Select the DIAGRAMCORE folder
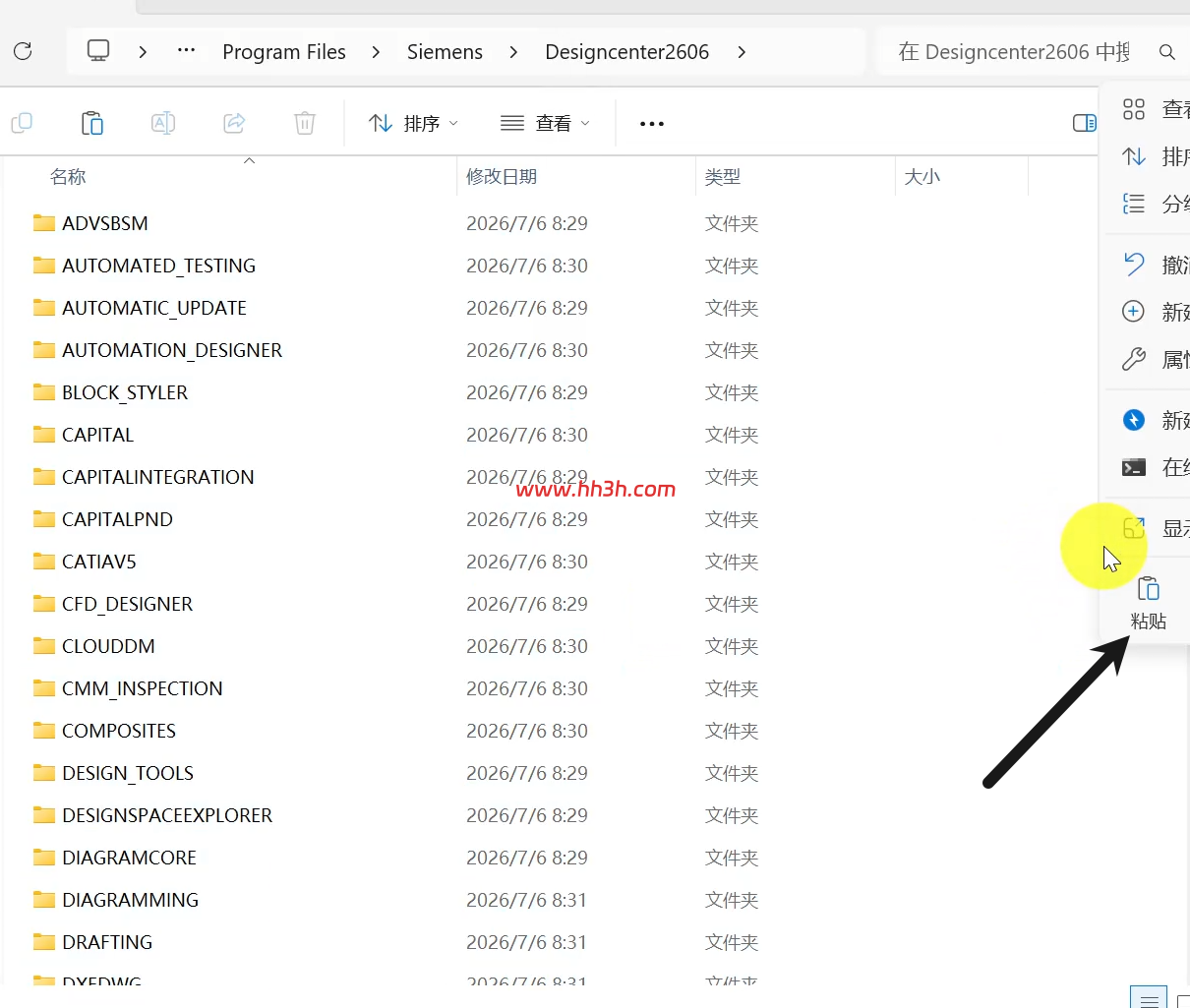The image size is (1190, 1008). click(x=129, y=858)
